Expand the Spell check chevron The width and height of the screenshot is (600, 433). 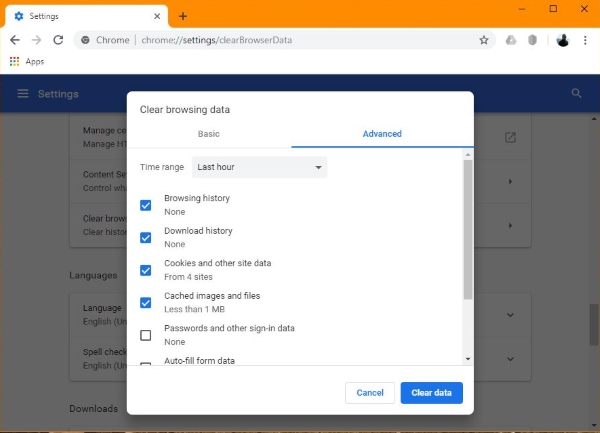pyautogui.click(x=510, y=358)
